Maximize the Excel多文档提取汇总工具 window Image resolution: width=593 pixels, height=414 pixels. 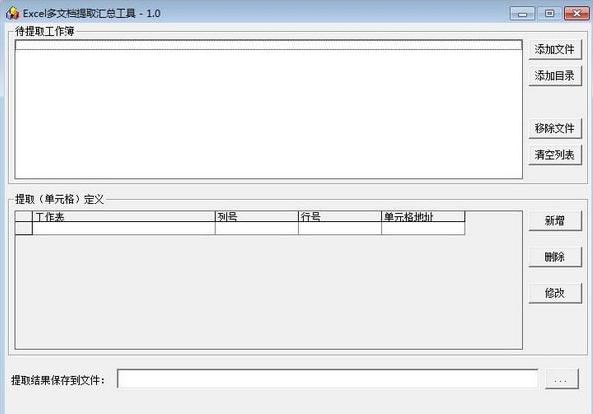(549, 14)
